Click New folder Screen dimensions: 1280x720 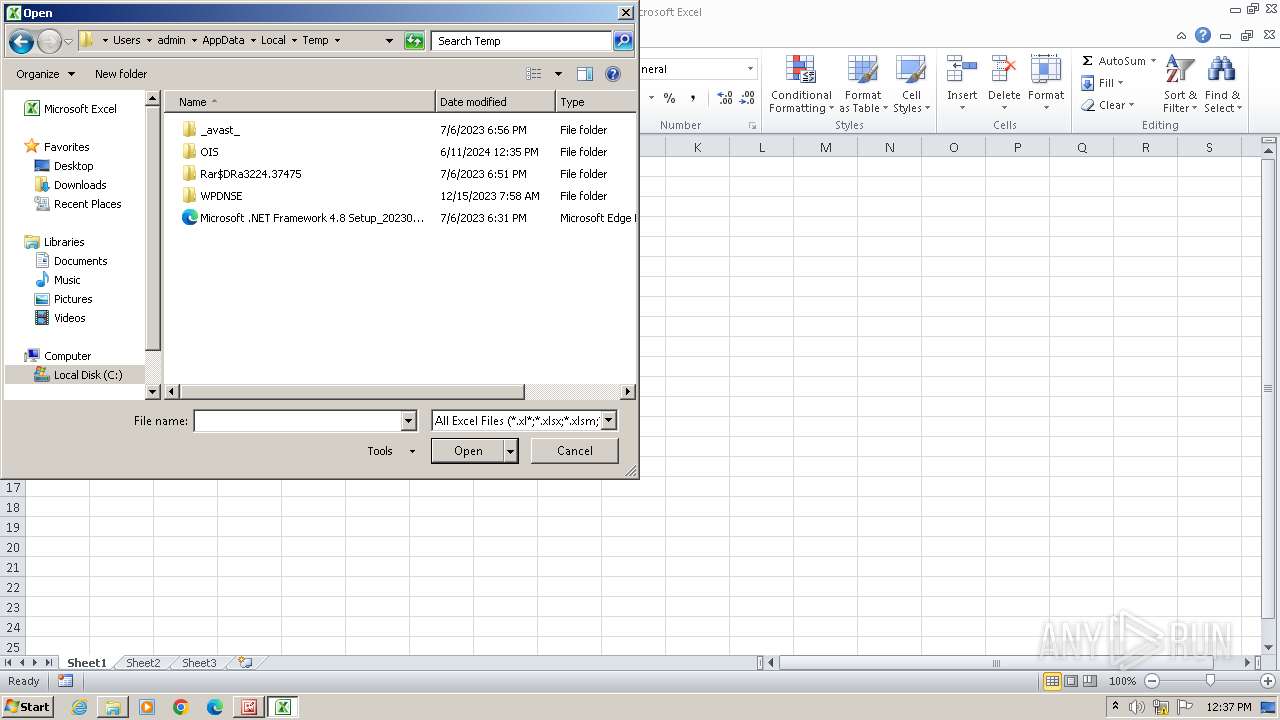coord(121,74)
